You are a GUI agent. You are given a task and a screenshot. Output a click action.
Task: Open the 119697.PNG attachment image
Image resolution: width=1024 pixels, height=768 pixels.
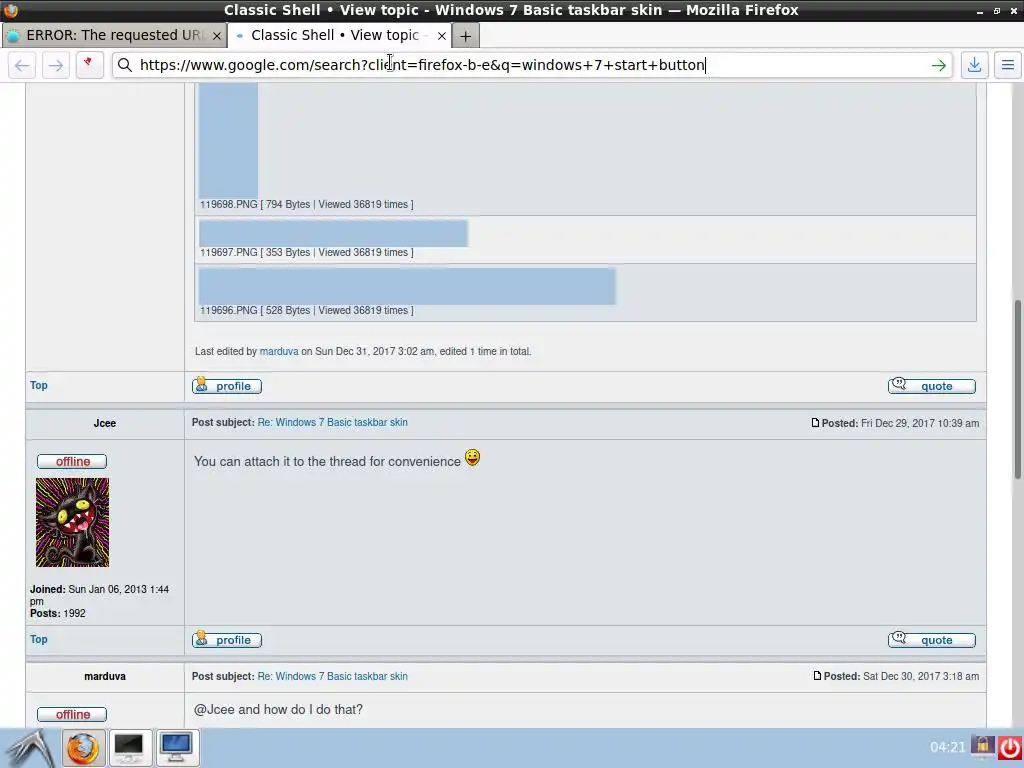(333, 234)
